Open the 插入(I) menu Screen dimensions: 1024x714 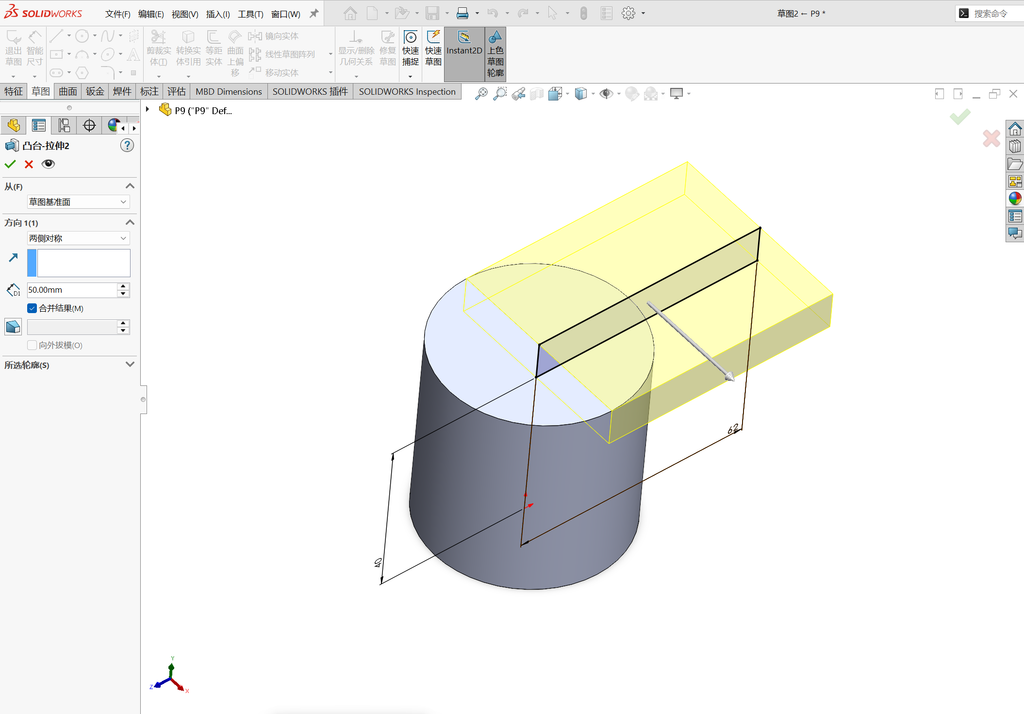[x=218, y=14]
